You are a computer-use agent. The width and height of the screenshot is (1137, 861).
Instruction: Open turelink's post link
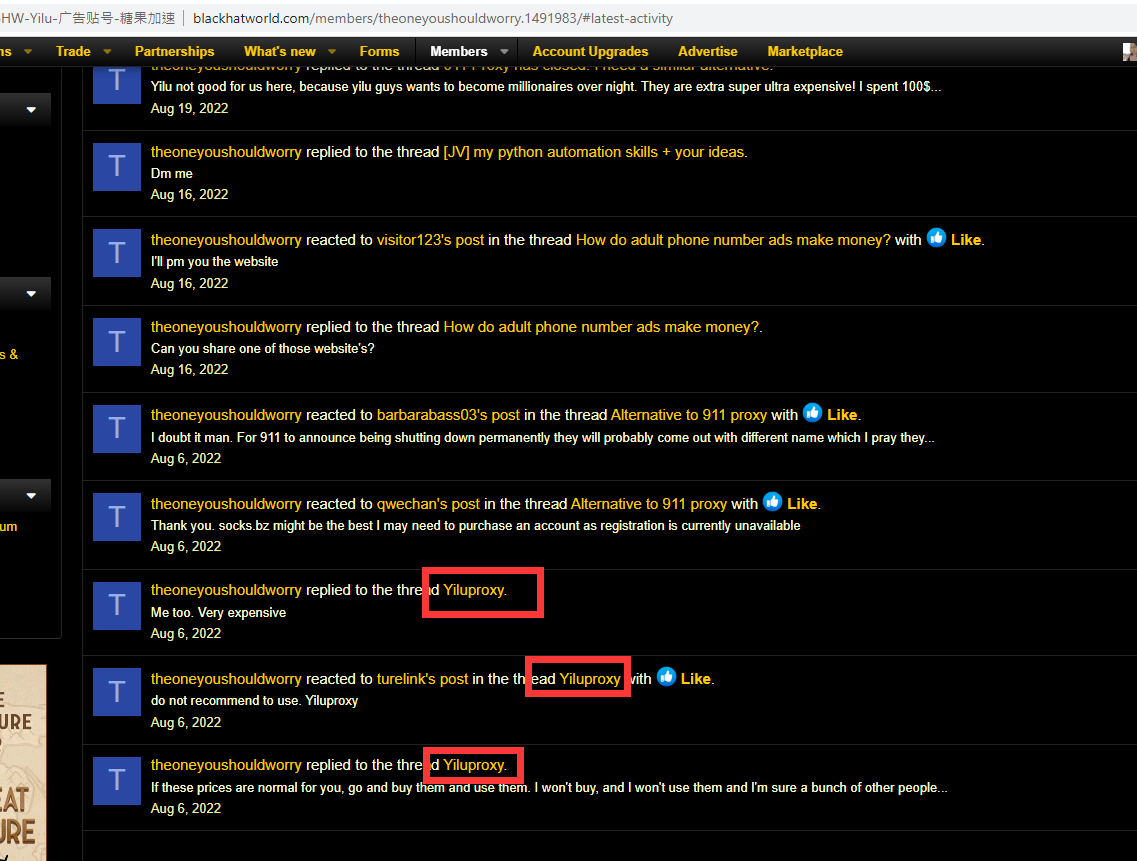(x=423, y=679)
